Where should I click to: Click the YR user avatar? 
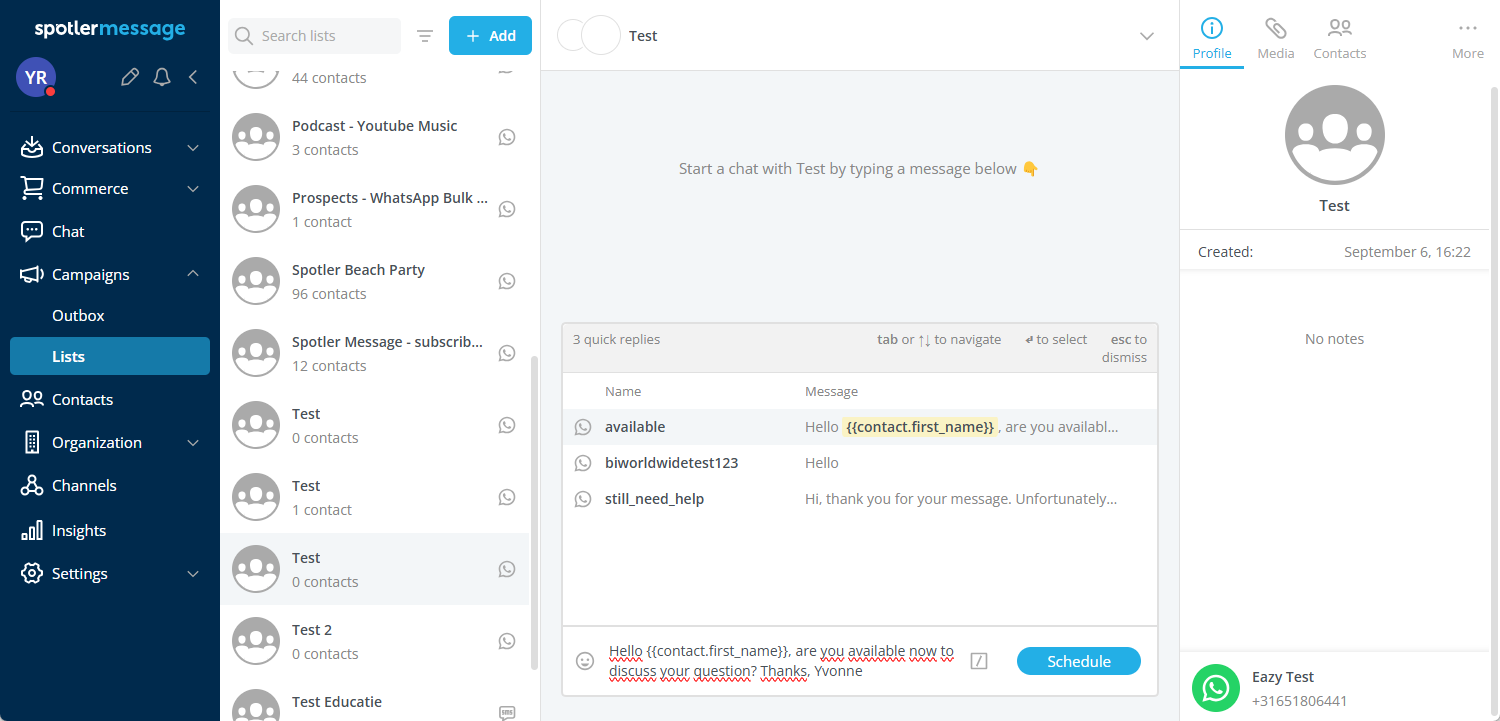point(36,77)
